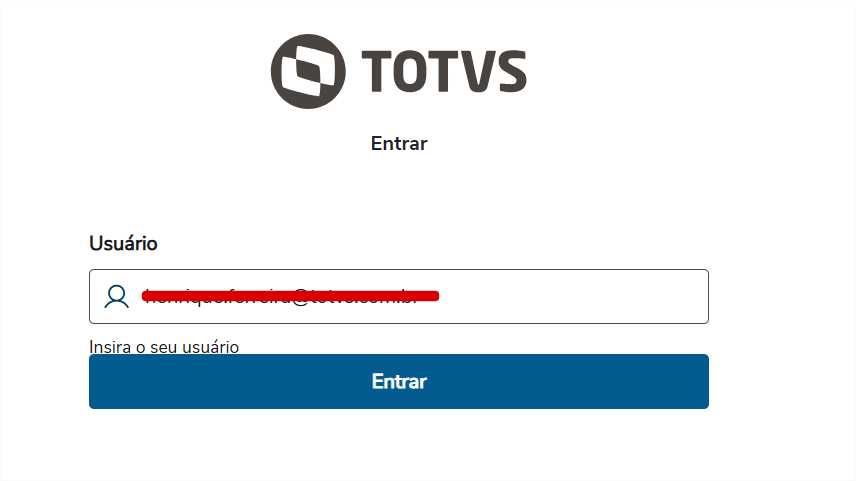Click the bold 'Usuário' heading text
The height and width of the screenshot is (481, 856).
123,243
